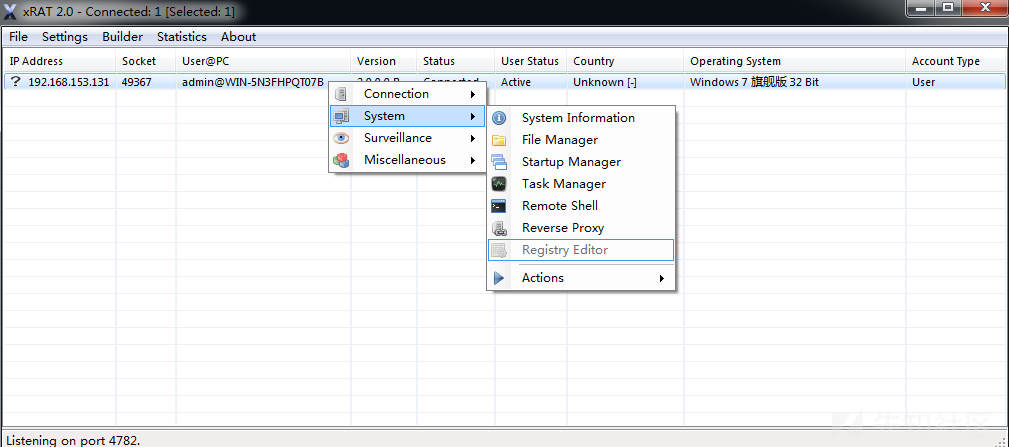Select Miscellaneous in the context menu
Image resolution: width=1009 pixels, height=447 pixels.
407,160
